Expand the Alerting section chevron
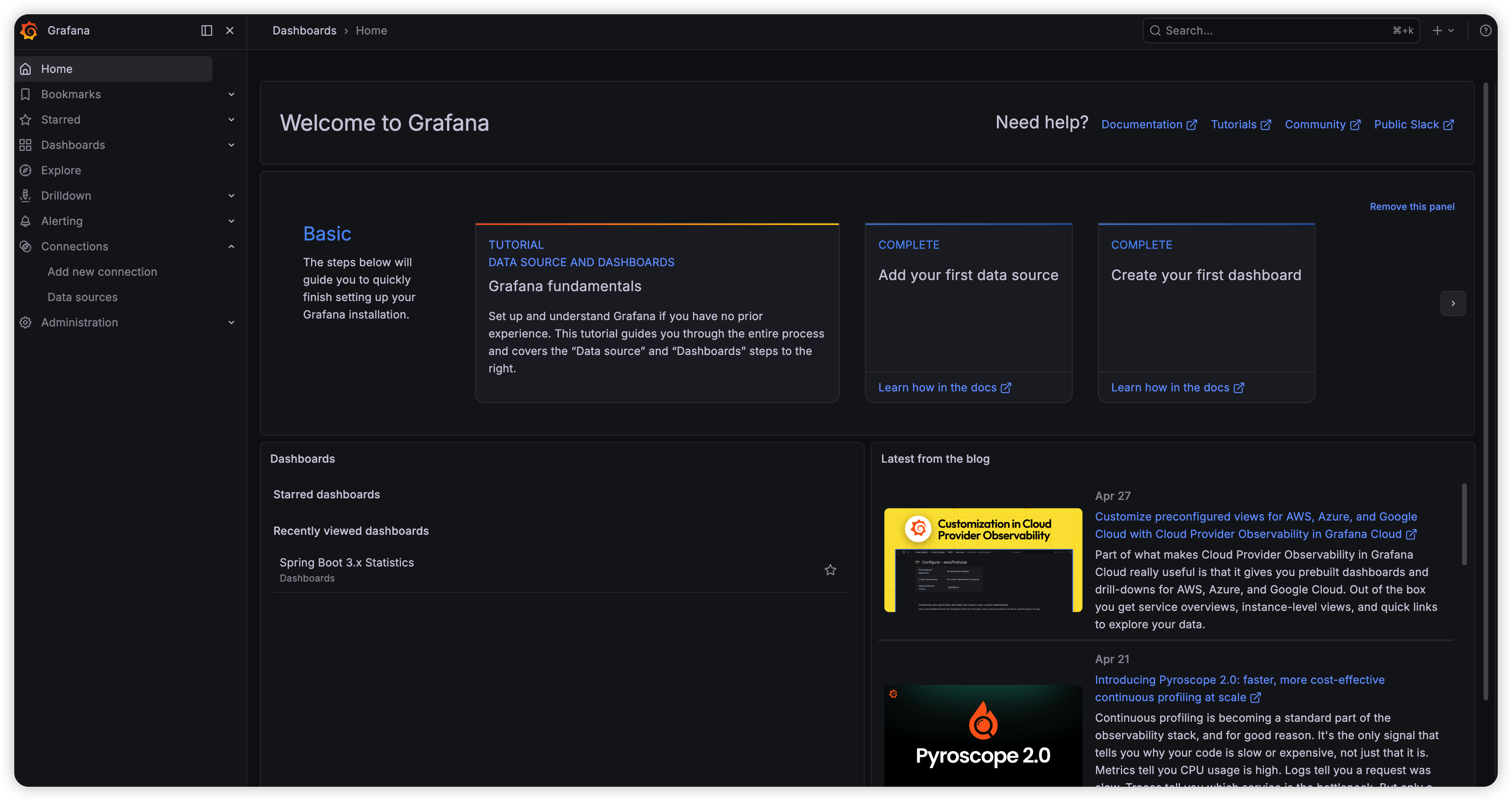 coord(231,221)
